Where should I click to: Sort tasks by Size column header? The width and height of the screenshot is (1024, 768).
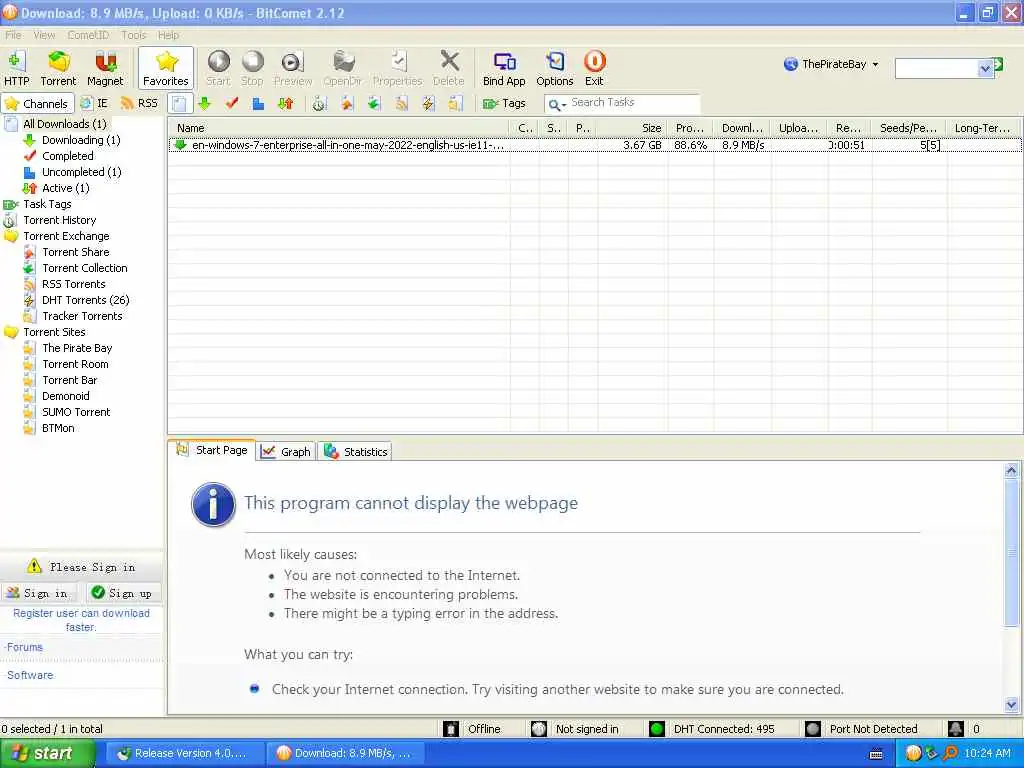tap(633, 128)
